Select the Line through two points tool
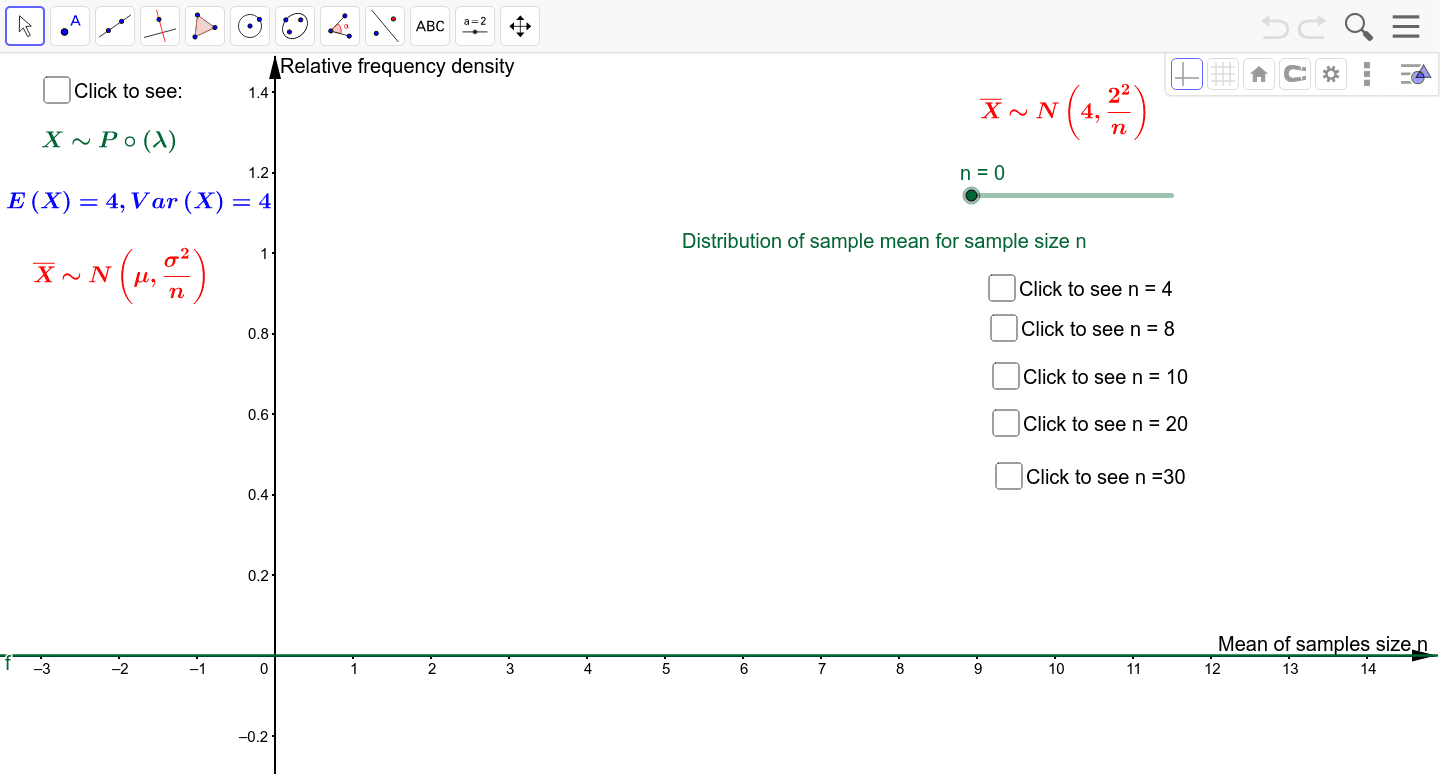 click(x=115, y=26)
